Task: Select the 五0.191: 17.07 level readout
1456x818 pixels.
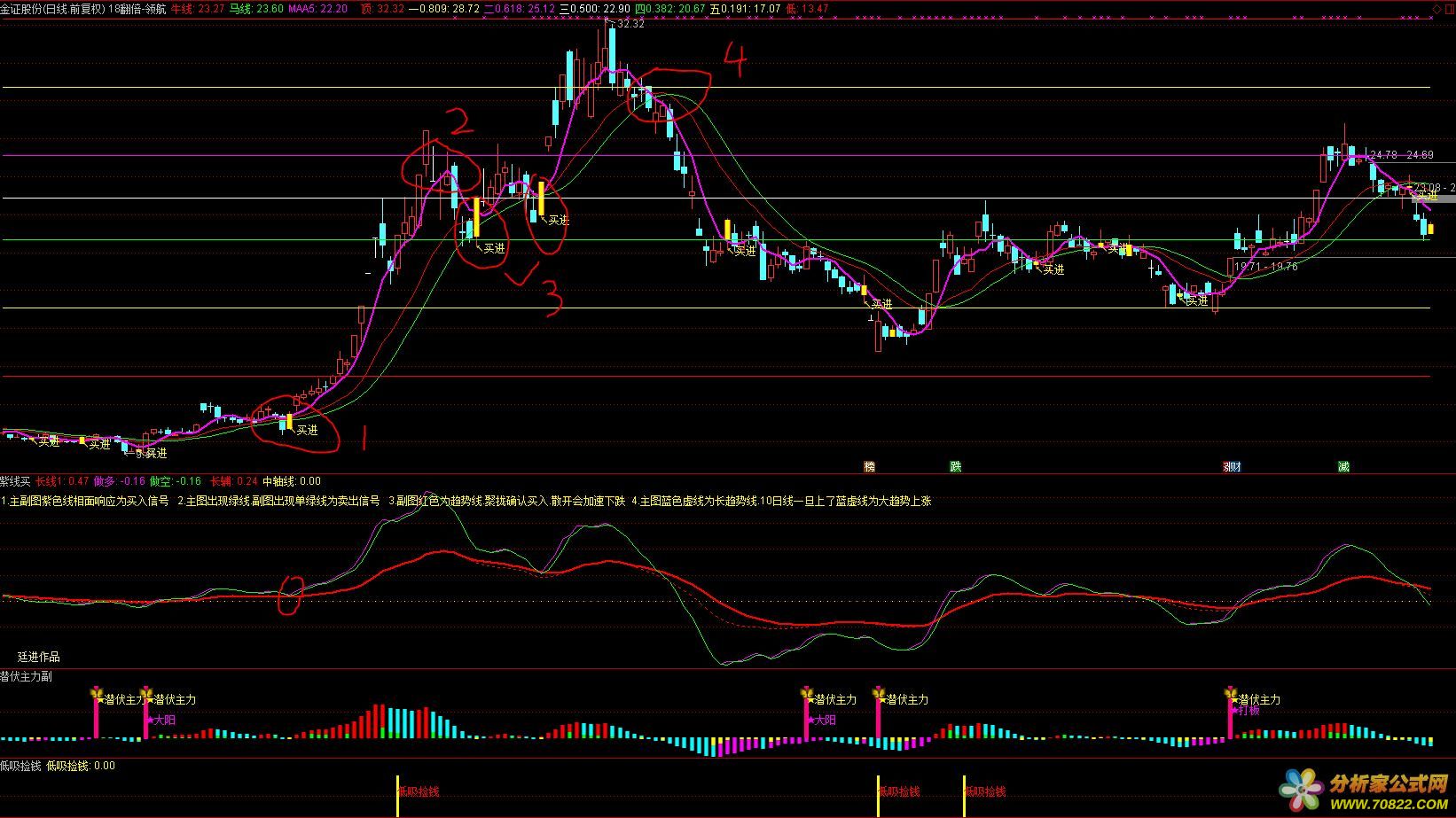Action: click(x=746, y=8)
